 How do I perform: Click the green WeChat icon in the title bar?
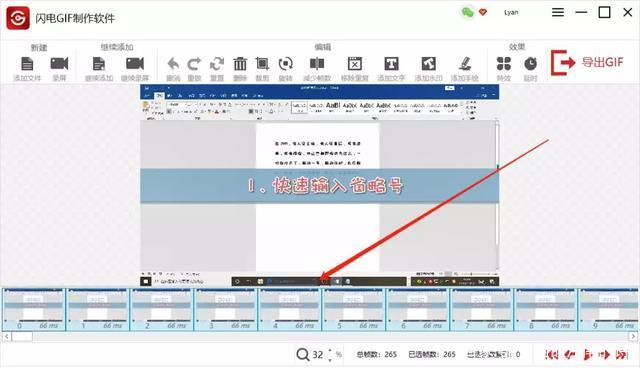tap(467, 12)
